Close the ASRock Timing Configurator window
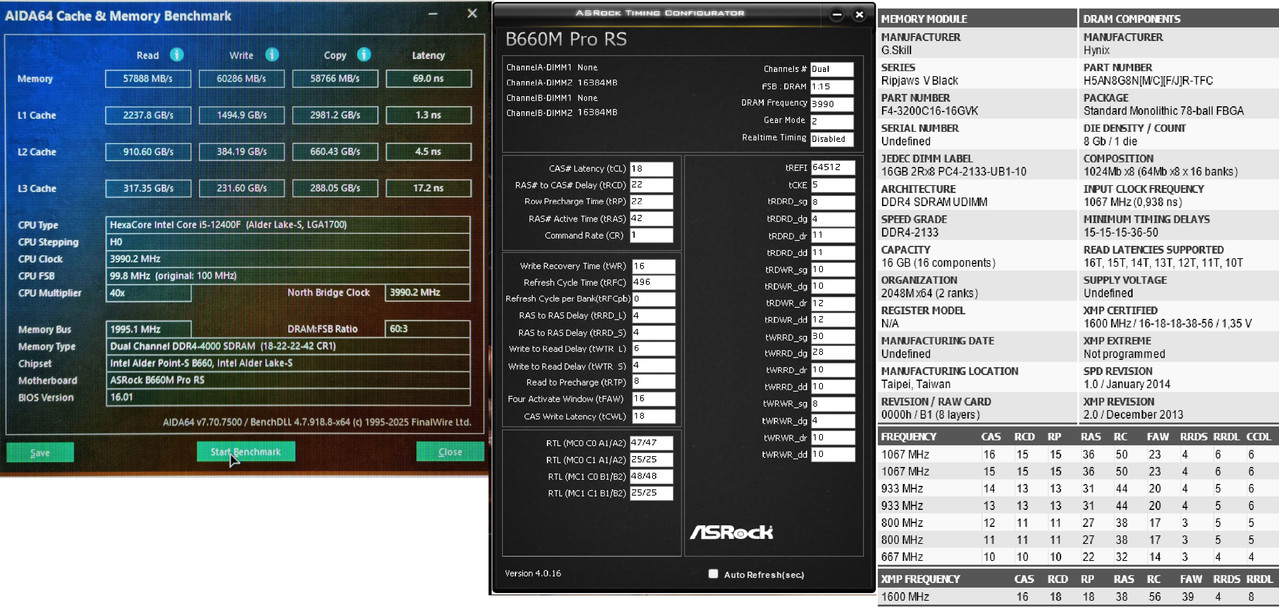Image resolution: width=1279 pixels, height=610 pixels. click(x=859, y=15)
